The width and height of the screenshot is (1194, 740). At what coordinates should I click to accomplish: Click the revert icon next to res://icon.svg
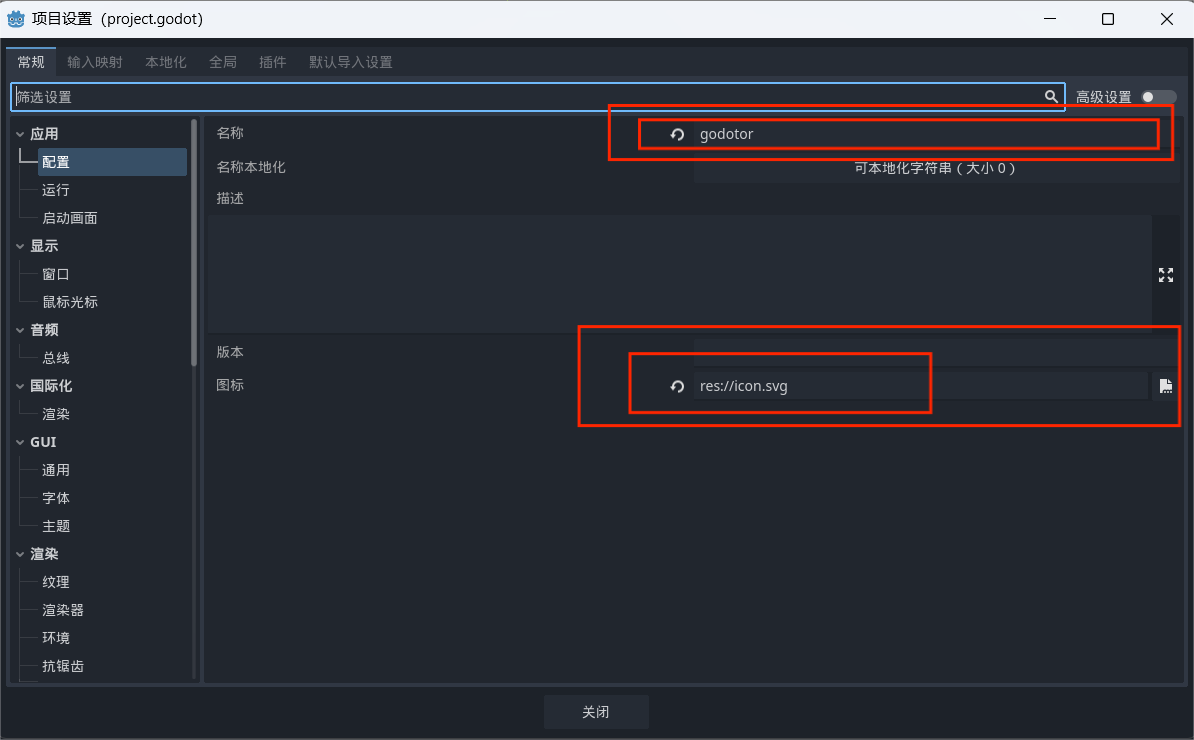click(x=677, y=386)
